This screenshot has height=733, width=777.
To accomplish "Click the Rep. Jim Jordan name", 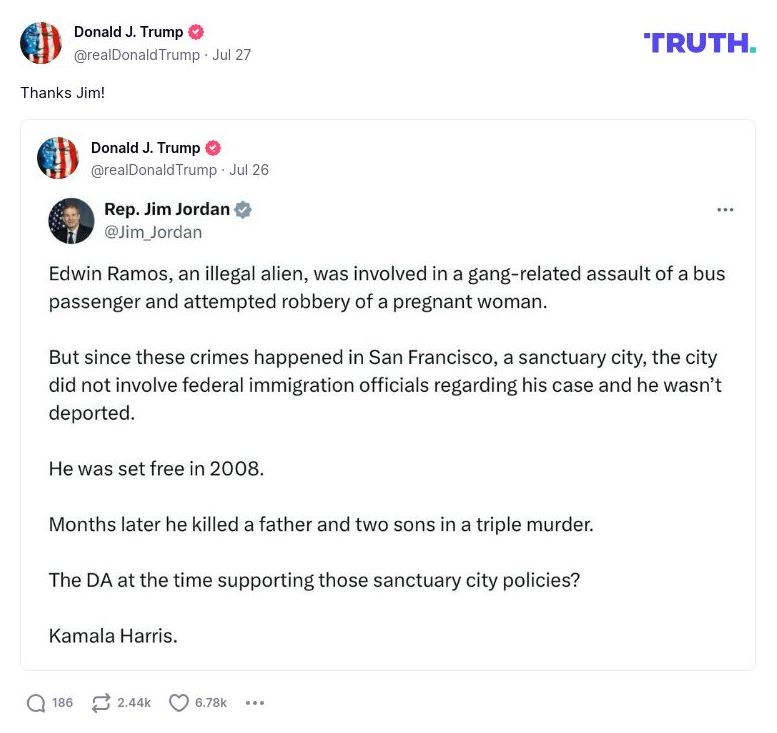I will 167,210.
